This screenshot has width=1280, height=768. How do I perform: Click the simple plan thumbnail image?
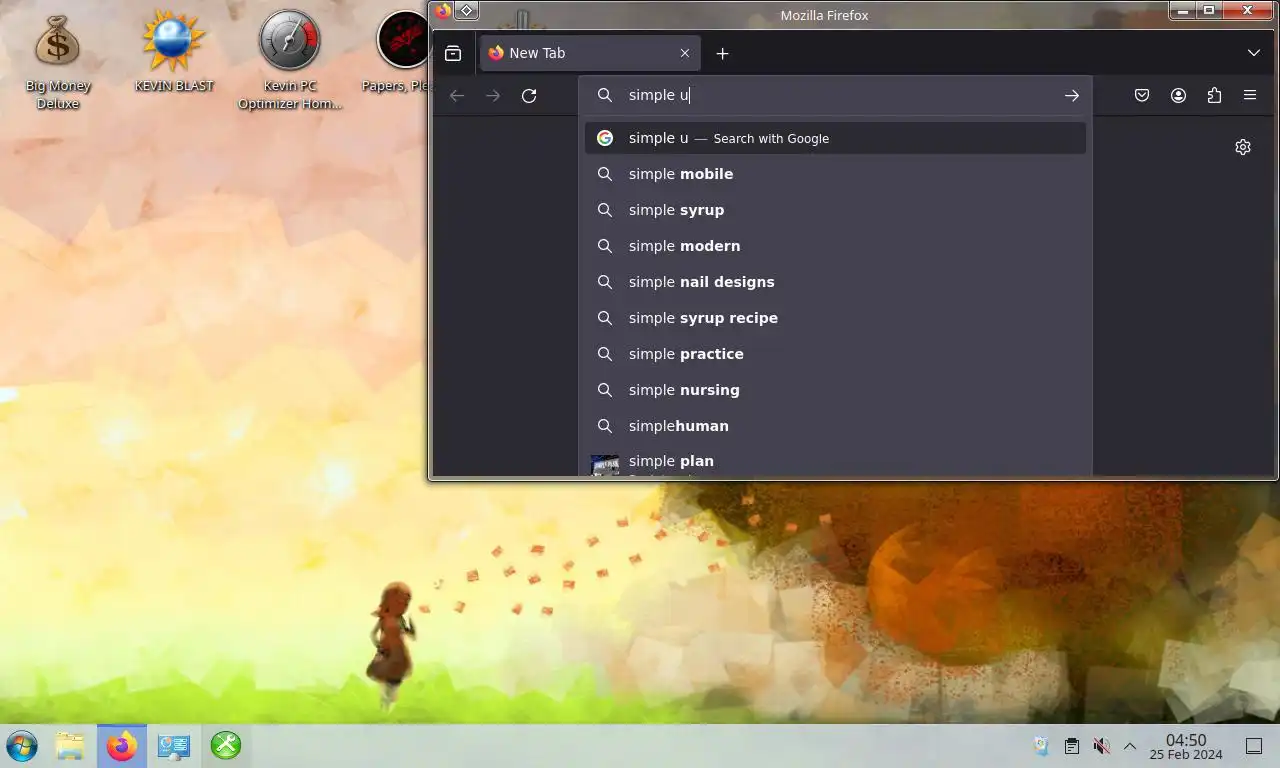(x=605, y=465)
